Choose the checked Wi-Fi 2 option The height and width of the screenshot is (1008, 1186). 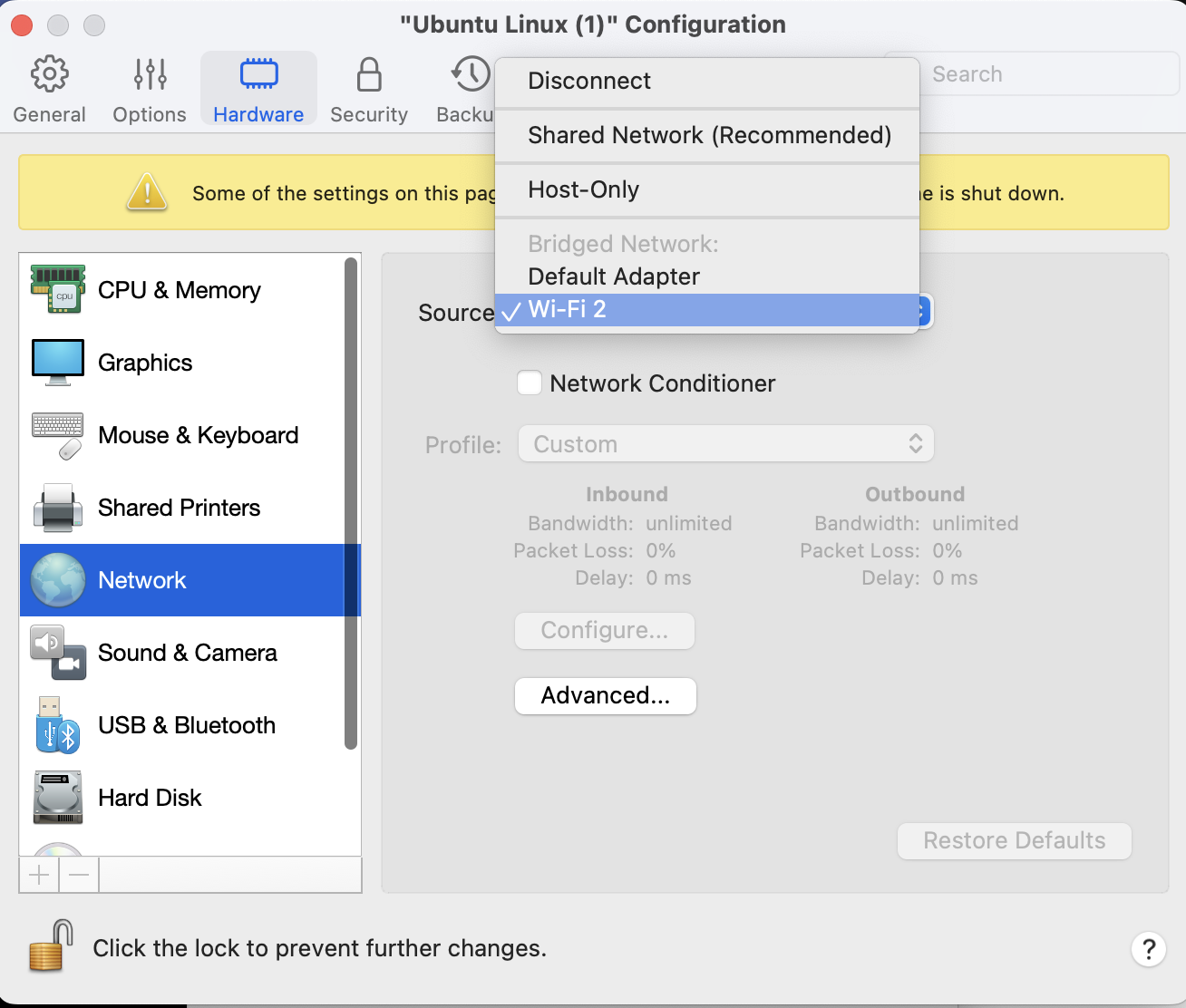click(x=567, y=310)
